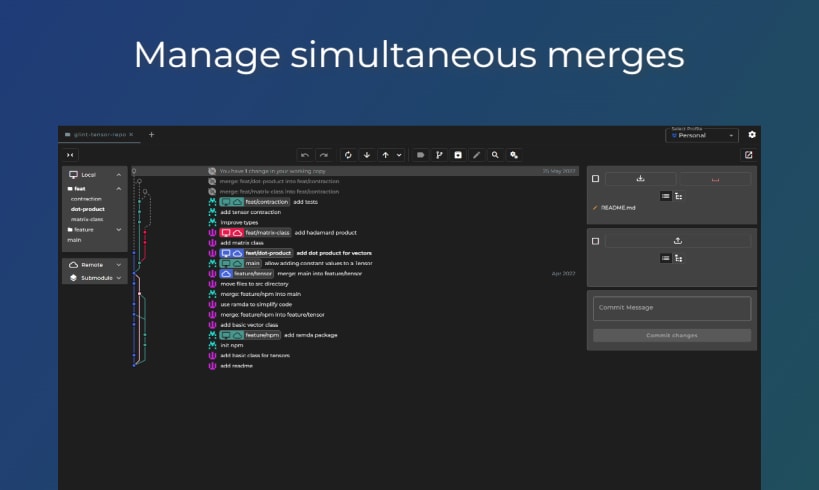Viewport: 819px width, 490px height.
Task: Expand the feature folder
Action: click(119, 230)
